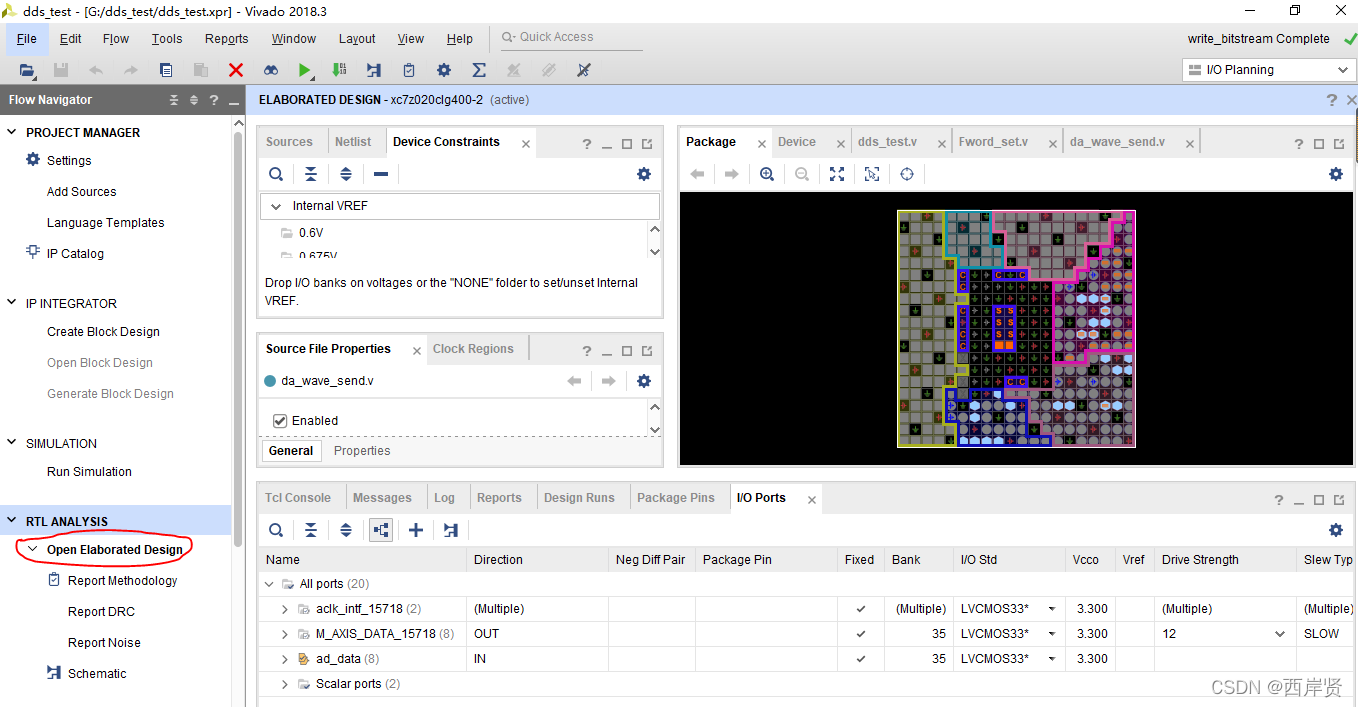
Task: Open settings gear in main toolbar
Action: click(444, 70)
